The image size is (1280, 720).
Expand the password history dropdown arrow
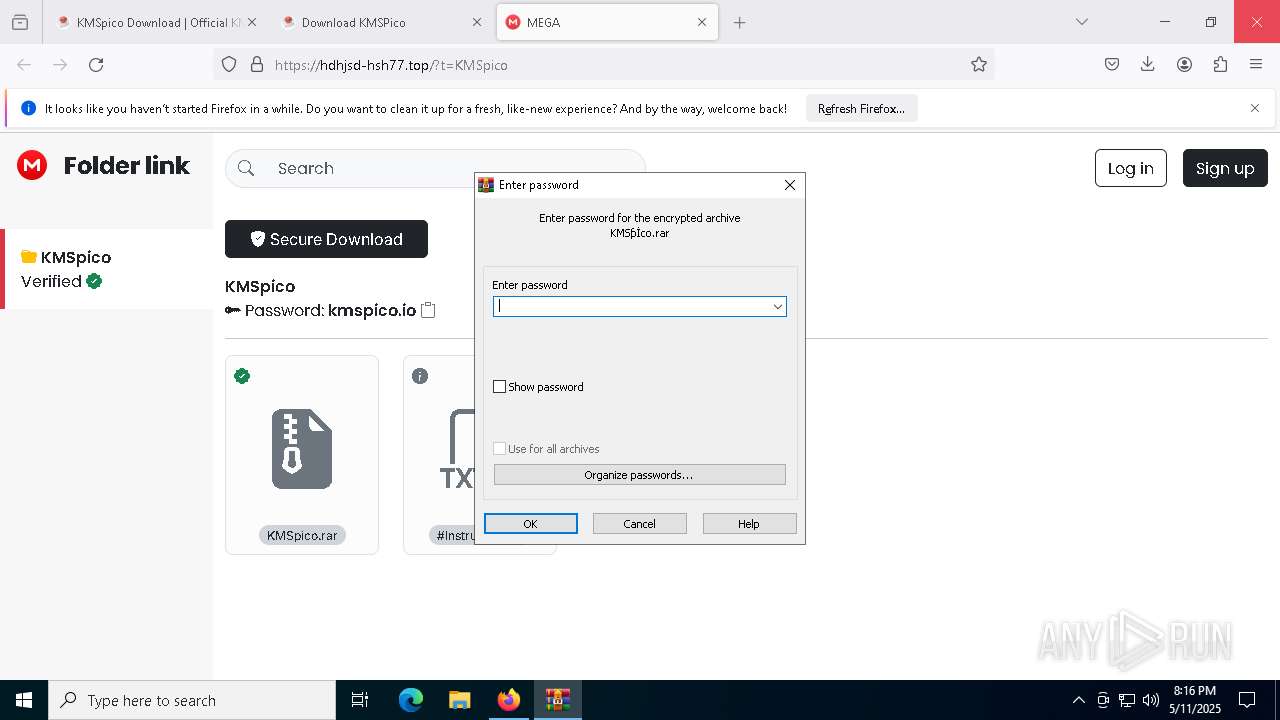tap(777, 307)
